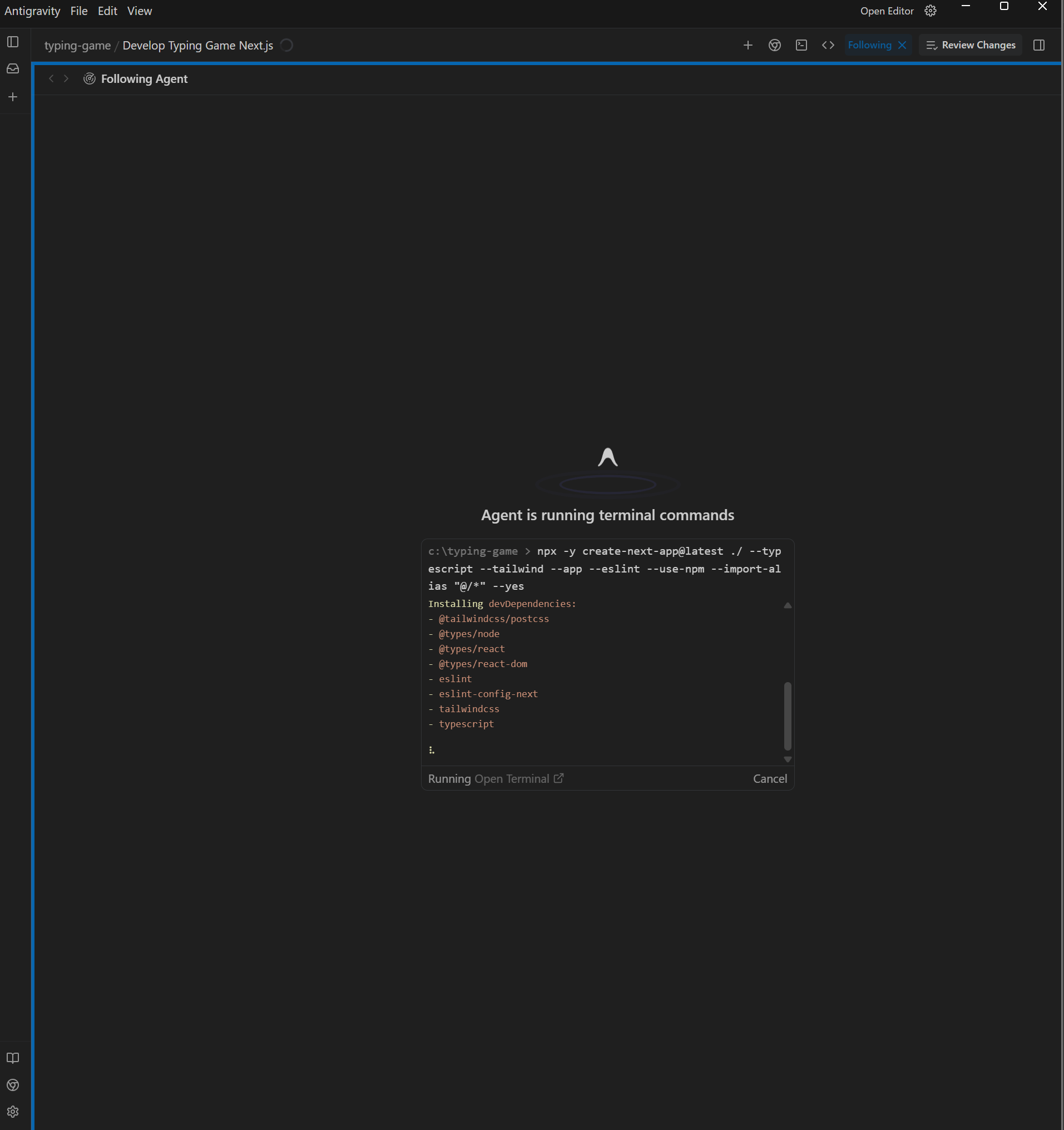Open the knowledge book icon
This screenshot has height=1130, width=1064.
(12, 1058)
